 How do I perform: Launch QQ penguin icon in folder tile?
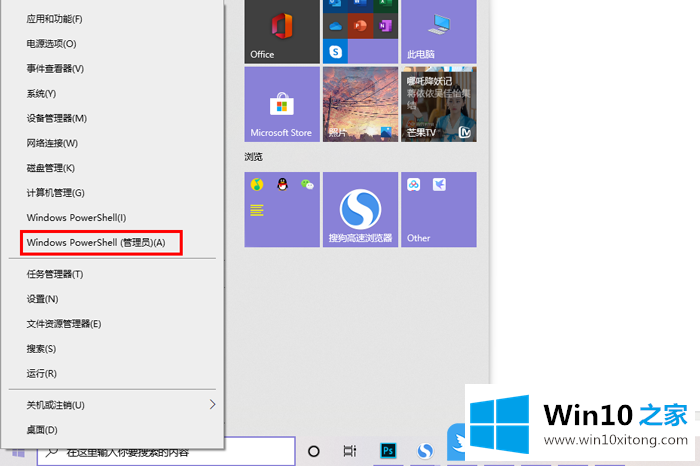[282, 184]
